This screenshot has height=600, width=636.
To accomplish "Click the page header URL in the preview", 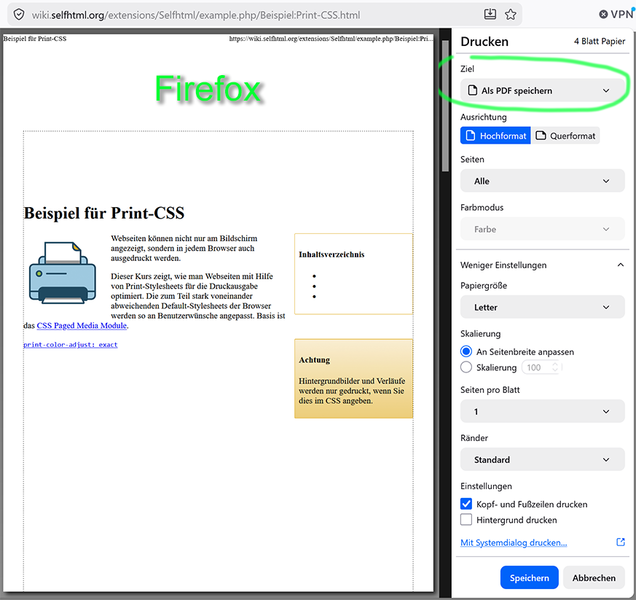I will tap(331, 39).
